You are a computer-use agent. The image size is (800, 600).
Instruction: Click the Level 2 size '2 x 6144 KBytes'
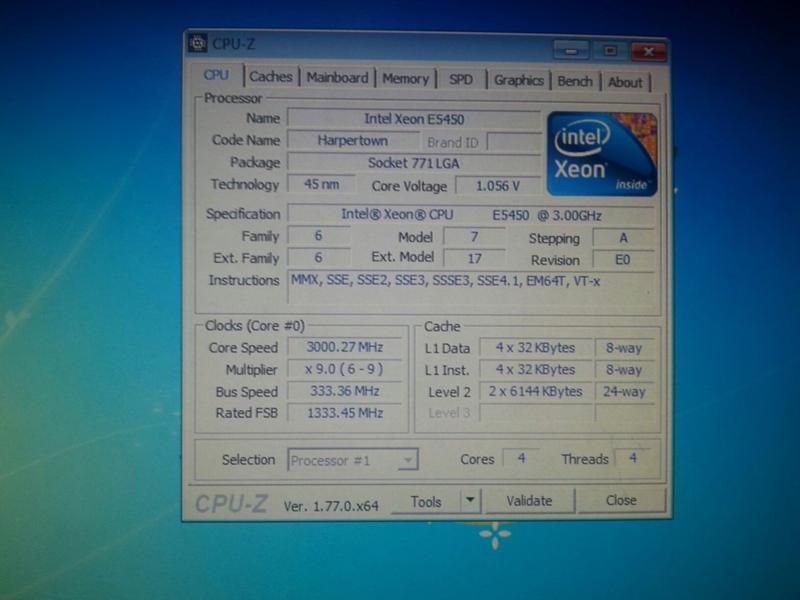point(536,391)
